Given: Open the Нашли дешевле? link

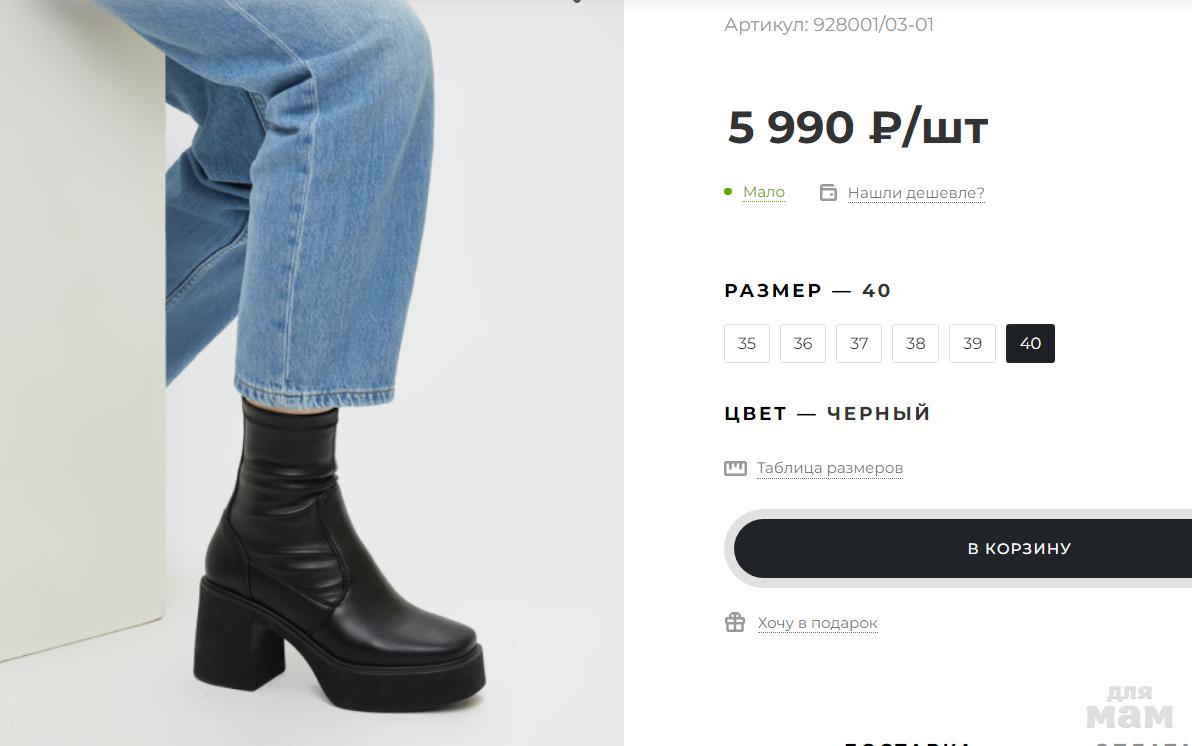Looking at the screenshot, I should click(916, 193).
